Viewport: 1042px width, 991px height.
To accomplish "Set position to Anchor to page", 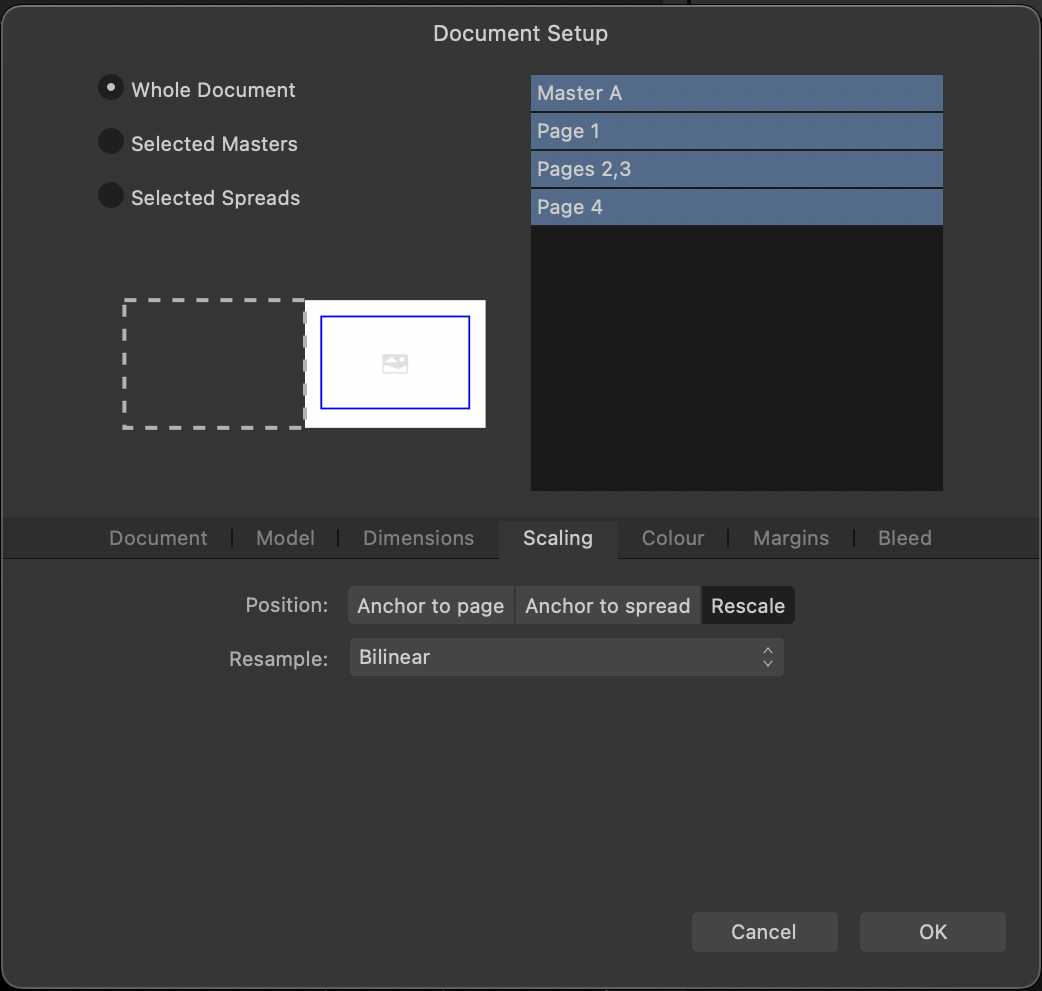I will tap(430, 605).
